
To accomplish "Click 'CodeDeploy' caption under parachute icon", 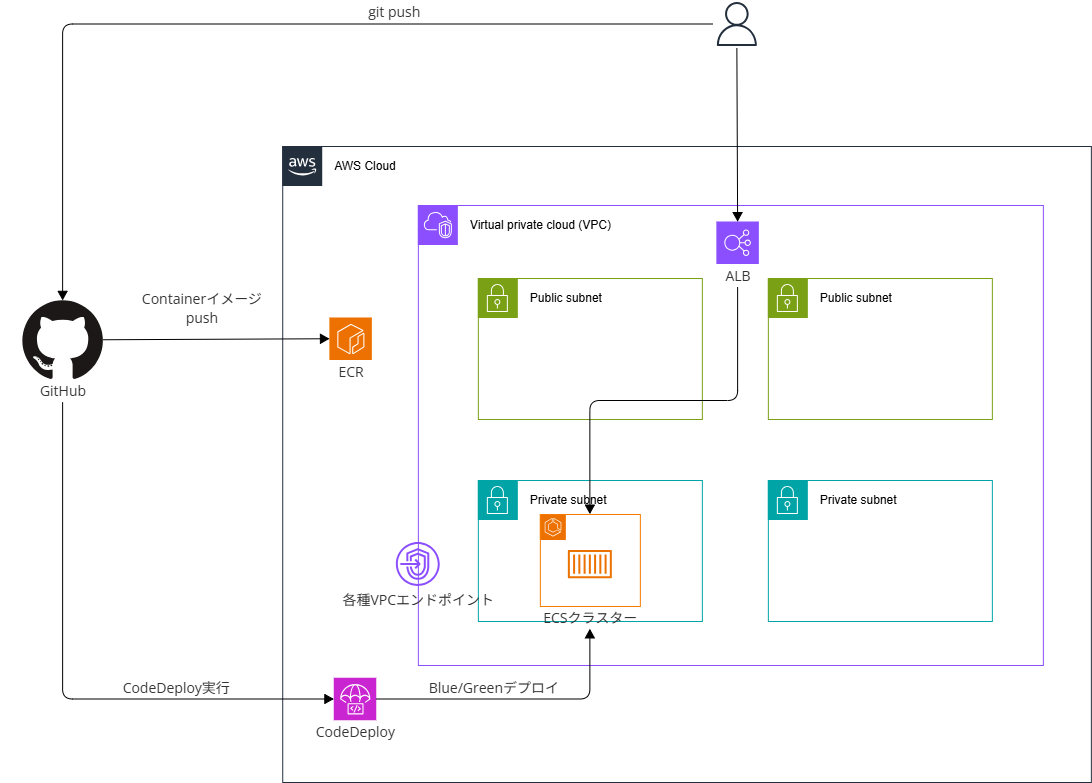I will click(355, 732).
